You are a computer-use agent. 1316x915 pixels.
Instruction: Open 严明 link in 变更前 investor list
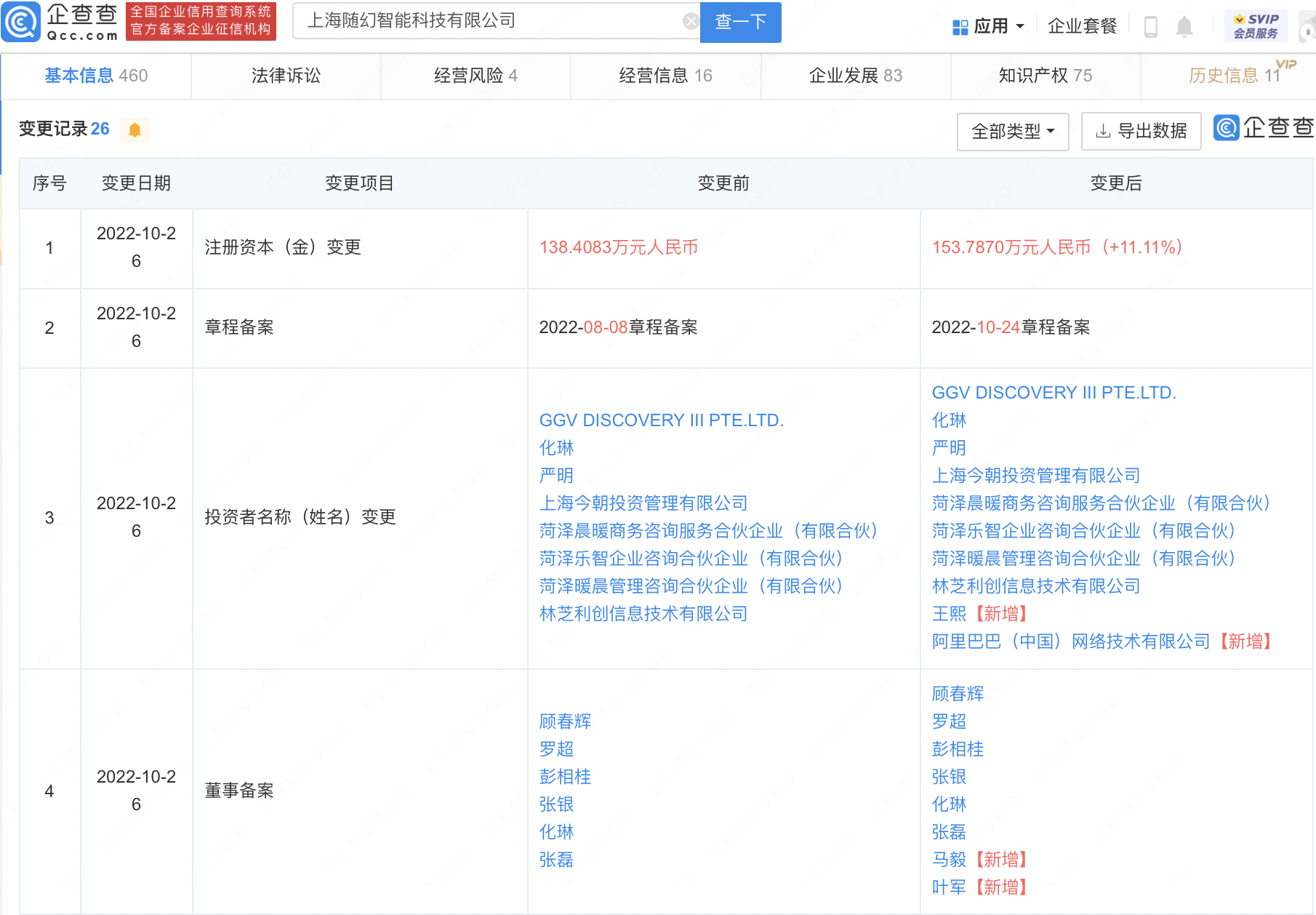(x=556, y=476)
